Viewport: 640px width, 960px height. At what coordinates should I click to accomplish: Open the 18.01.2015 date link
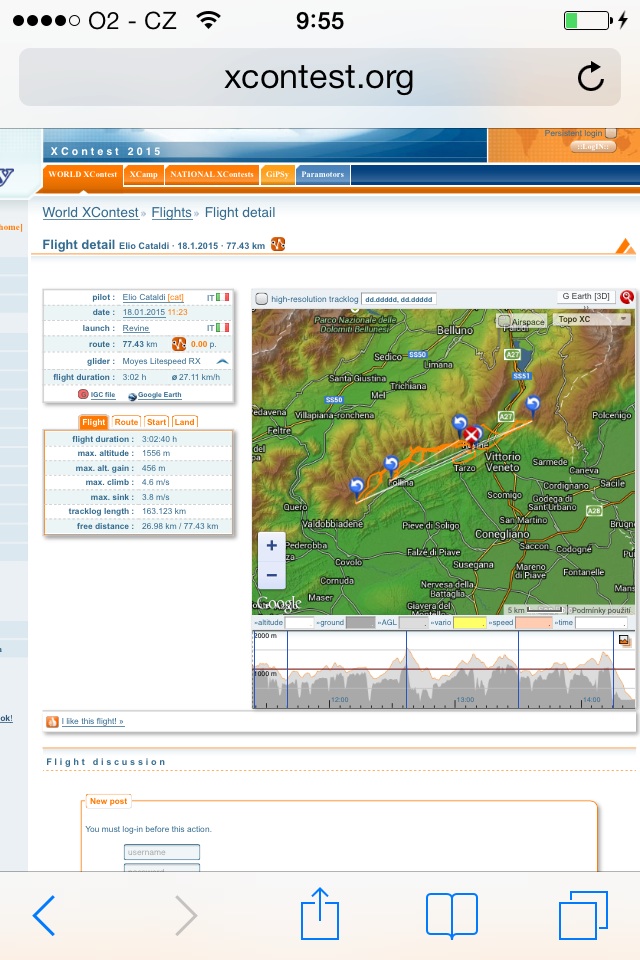[x=144, y=312]
